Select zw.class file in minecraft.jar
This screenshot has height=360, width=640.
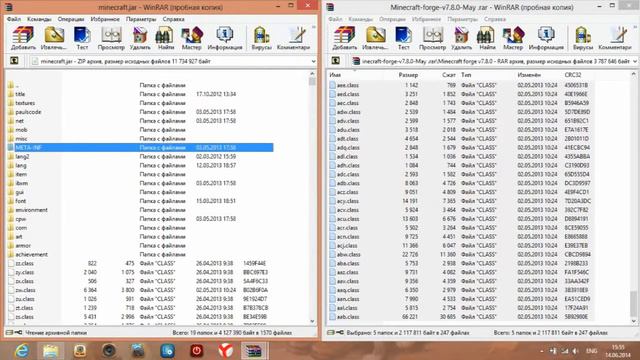coord(25,290)
